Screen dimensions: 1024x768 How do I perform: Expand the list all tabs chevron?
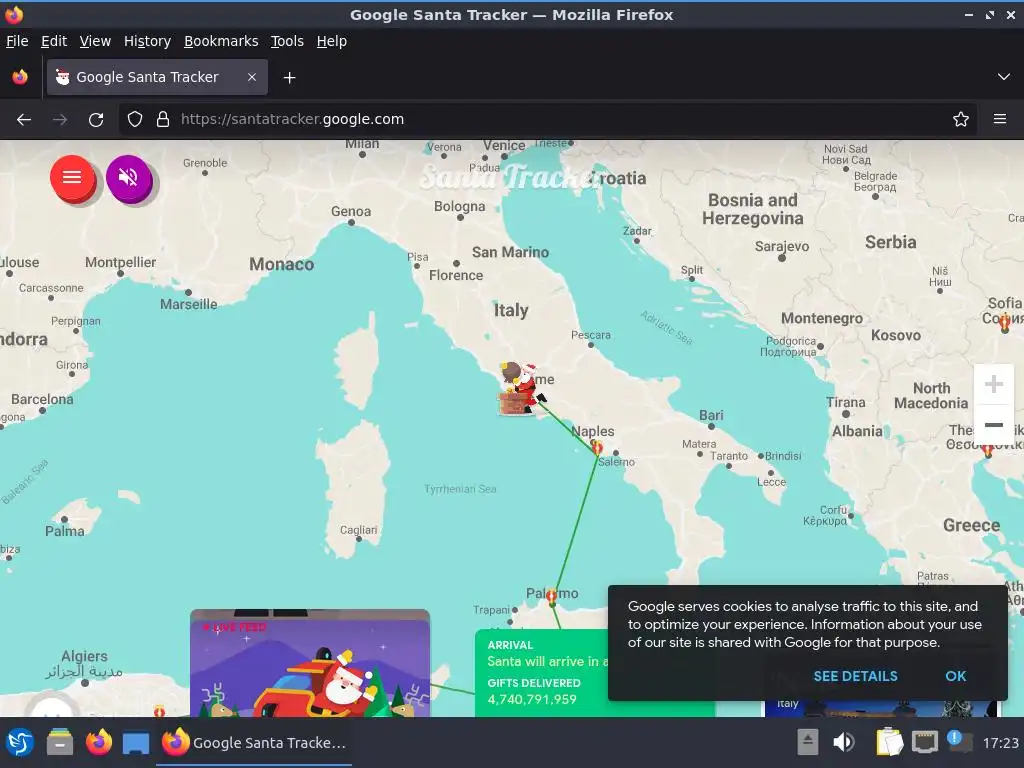tap(1003, 77)
